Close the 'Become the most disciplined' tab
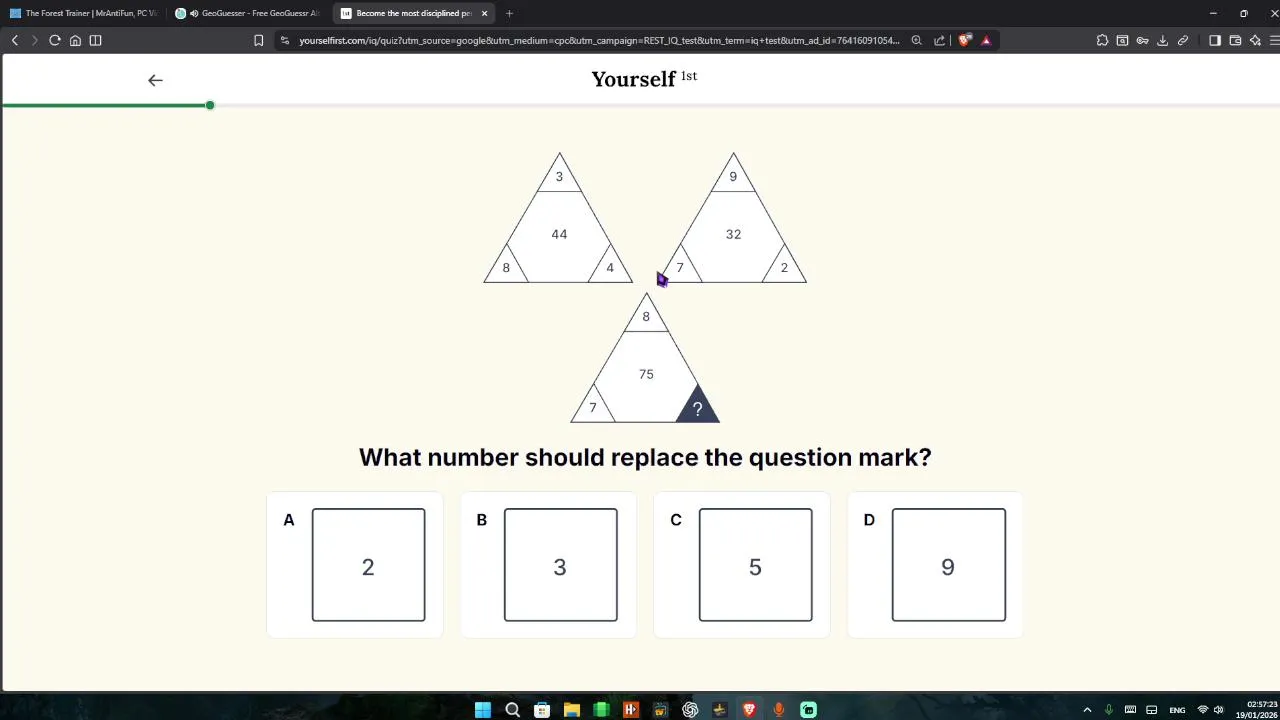1280x720 pixels. click(x=484, y=13)
